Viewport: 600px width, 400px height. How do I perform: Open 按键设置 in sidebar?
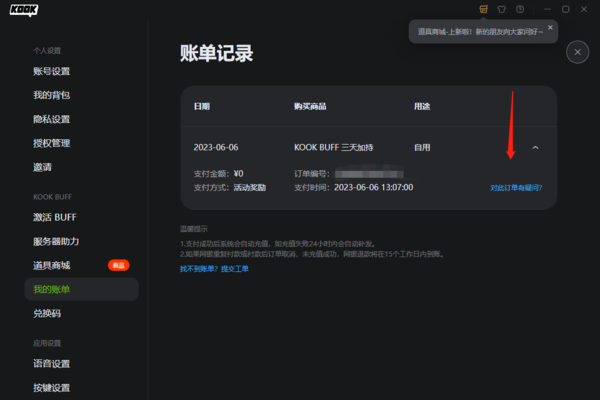52,388
